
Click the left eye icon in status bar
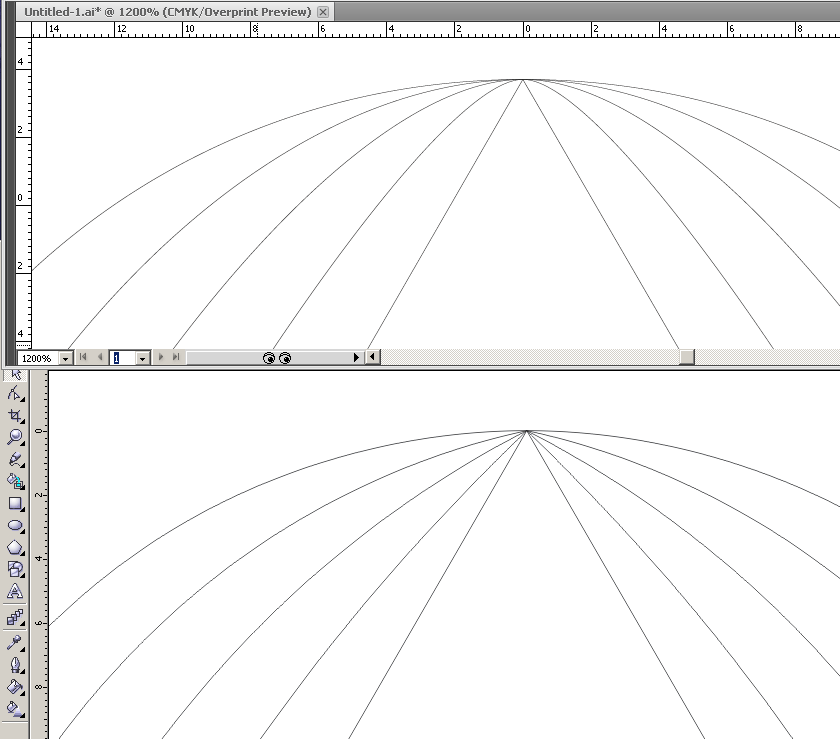(269, 358)
